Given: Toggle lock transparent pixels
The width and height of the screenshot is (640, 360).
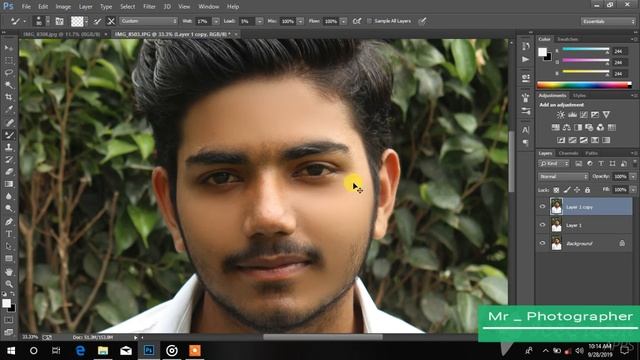Looking at the screenshot, I should click(556, 190).
